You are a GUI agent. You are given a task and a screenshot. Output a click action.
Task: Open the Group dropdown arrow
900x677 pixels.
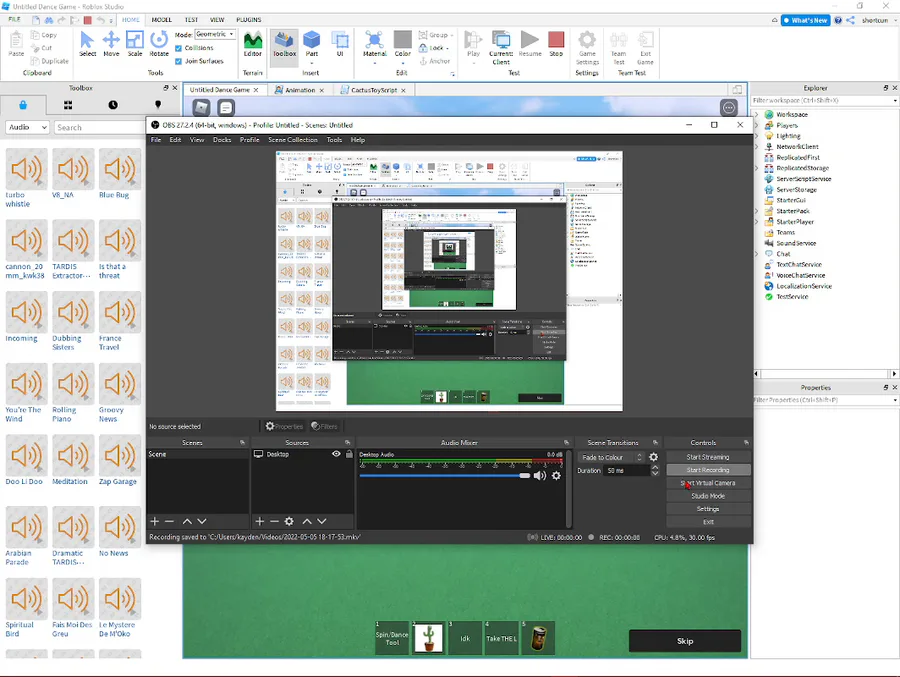coord(452,36)
